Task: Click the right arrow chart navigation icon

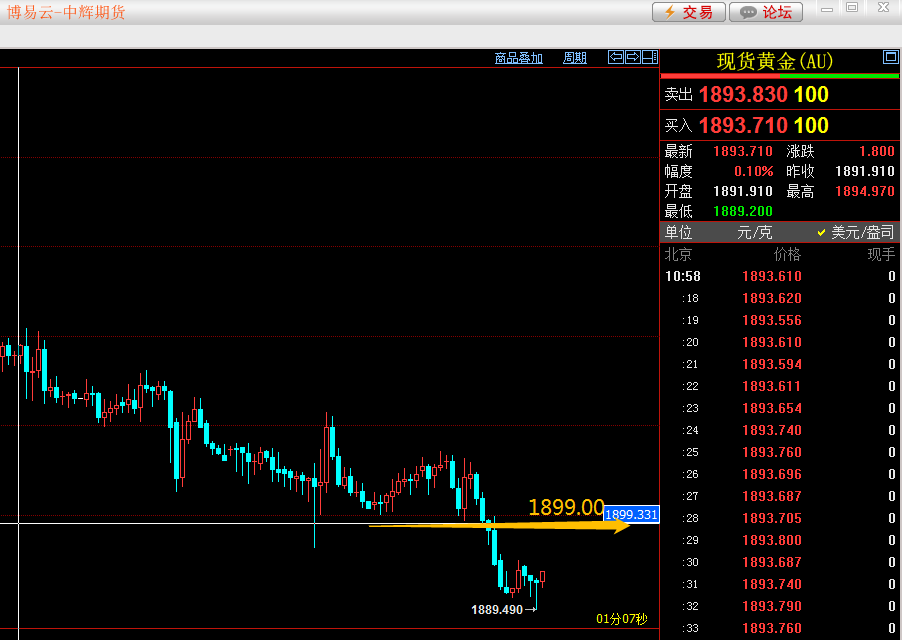Action: [x=633, y=57]
